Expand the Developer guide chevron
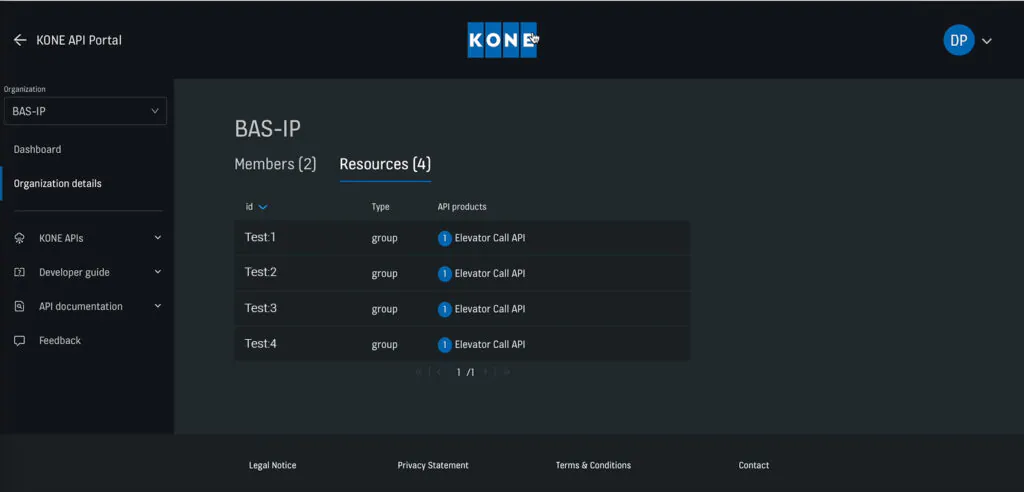This screenshot has width=1024, height=492. 158,272
